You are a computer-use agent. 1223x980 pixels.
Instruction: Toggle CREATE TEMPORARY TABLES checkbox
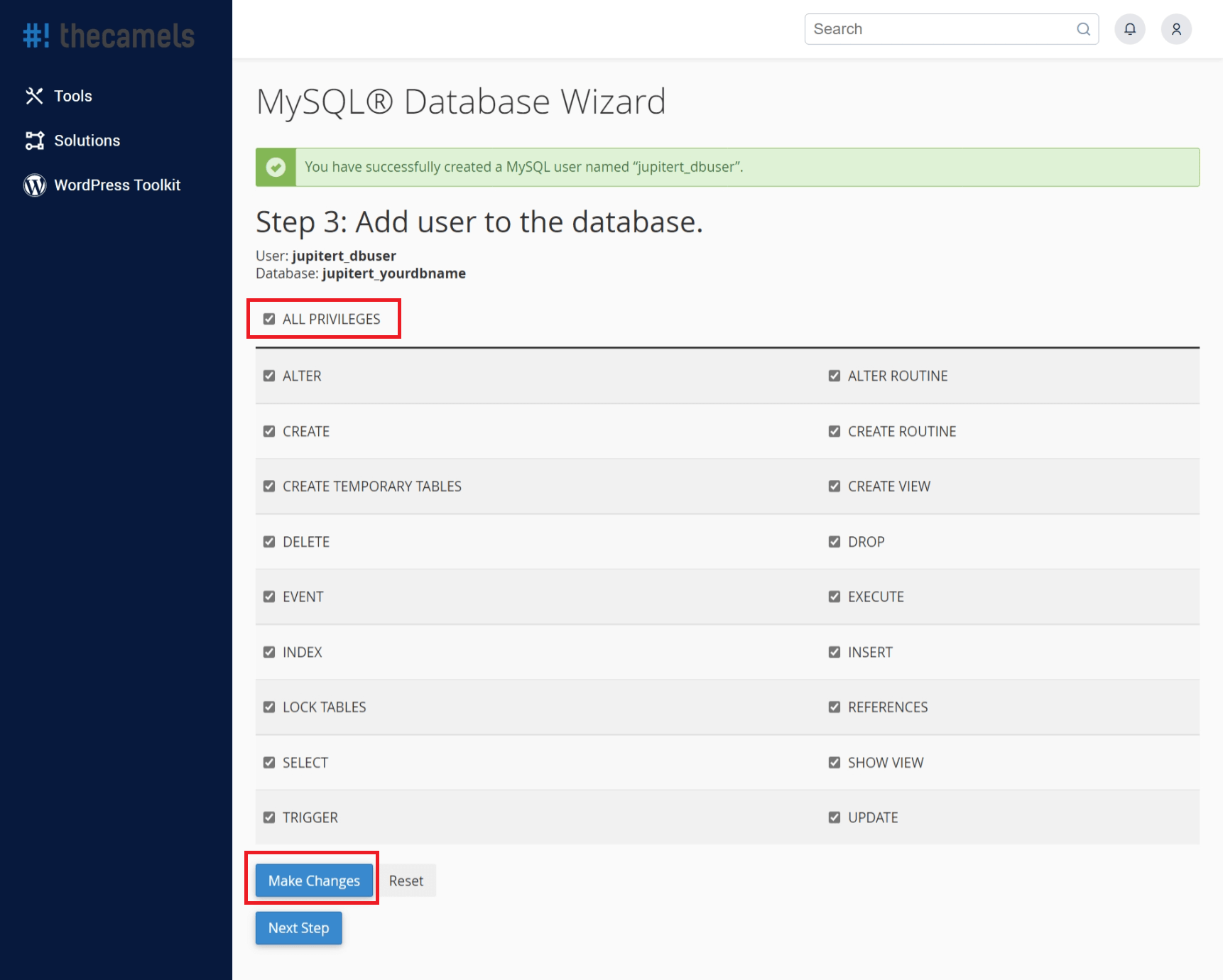click(x=269, y=486)
